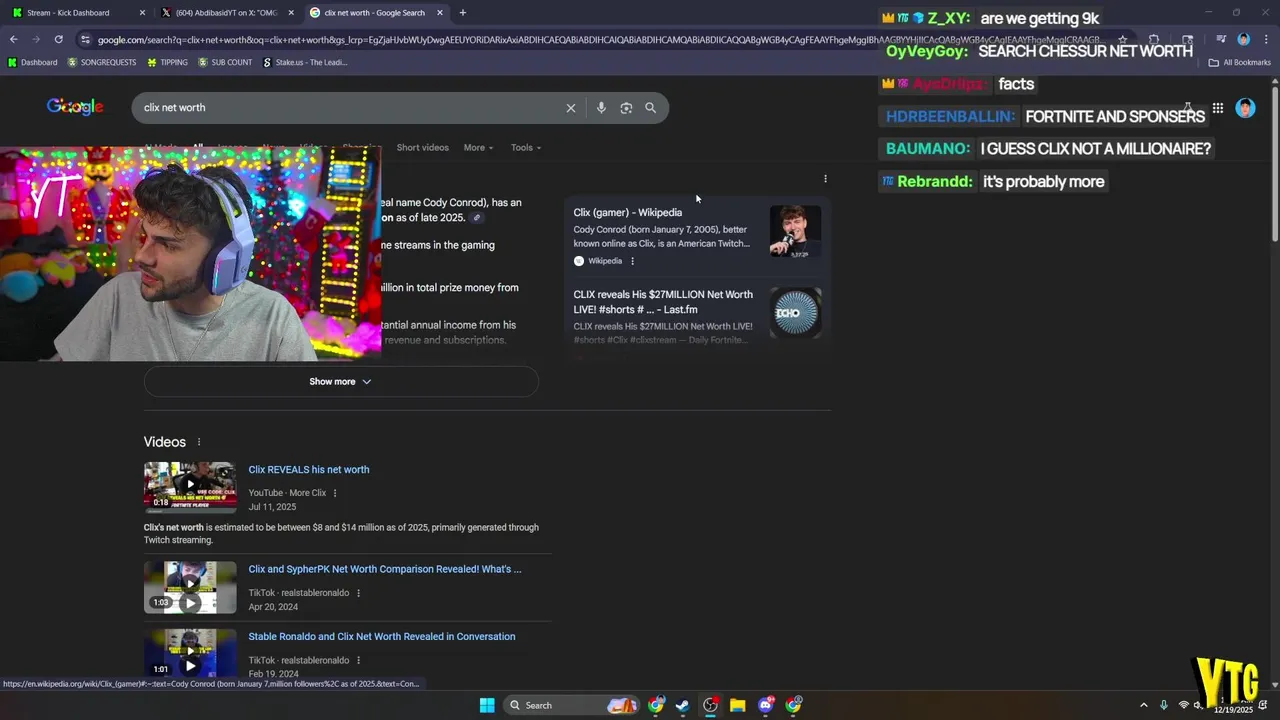Open new tab with the plus icon
This screenshot has width=1280, height=720.
(462, 13)
